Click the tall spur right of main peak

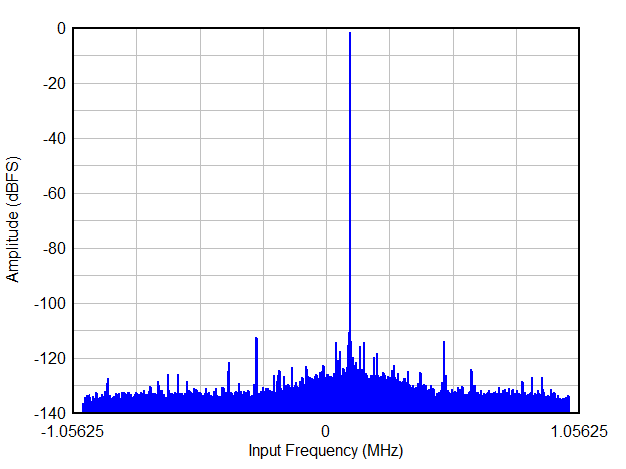[444, 342]
